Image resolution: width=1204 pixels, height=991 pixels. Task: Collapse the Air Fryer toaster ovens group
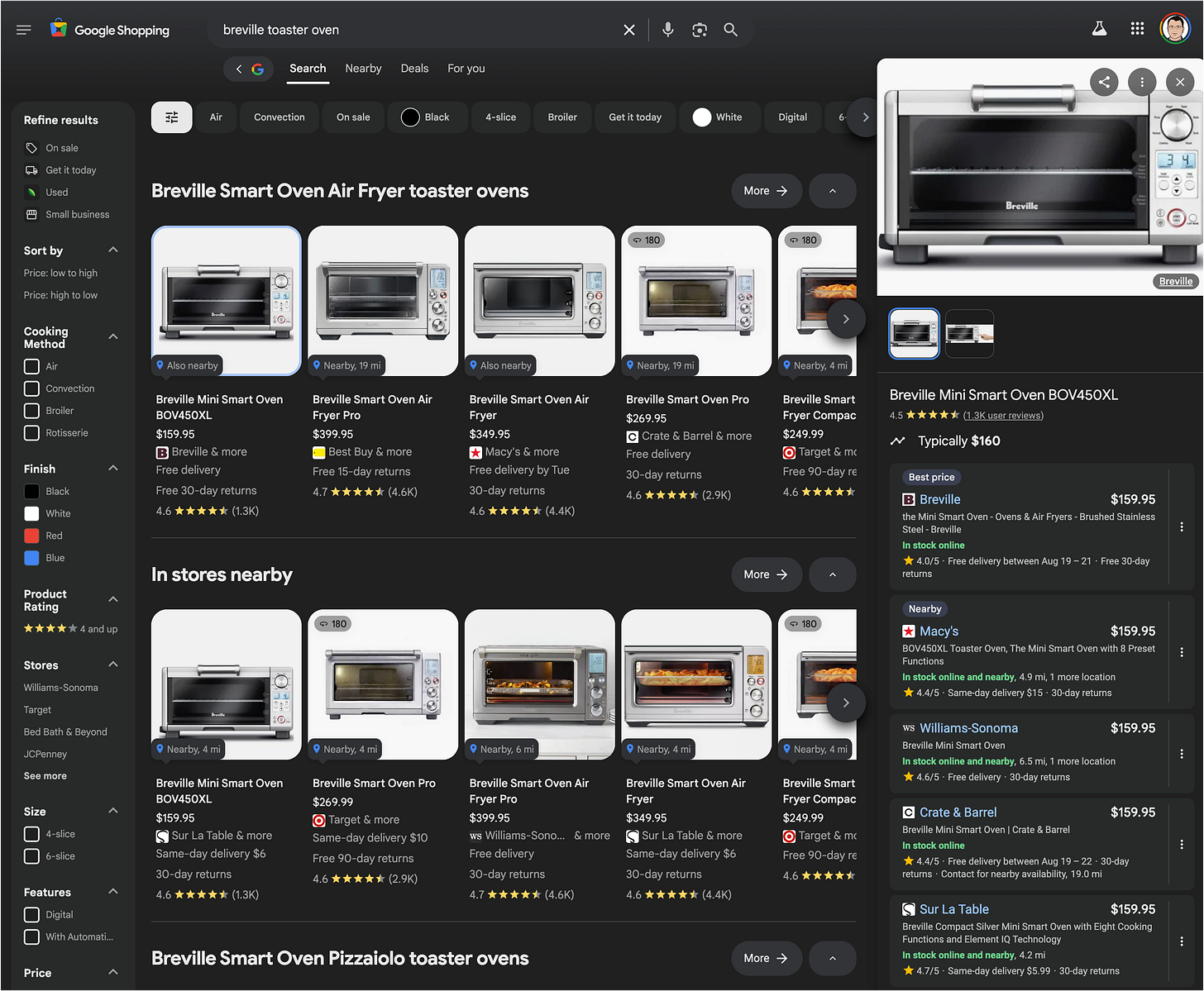click(x=833, y=191)
